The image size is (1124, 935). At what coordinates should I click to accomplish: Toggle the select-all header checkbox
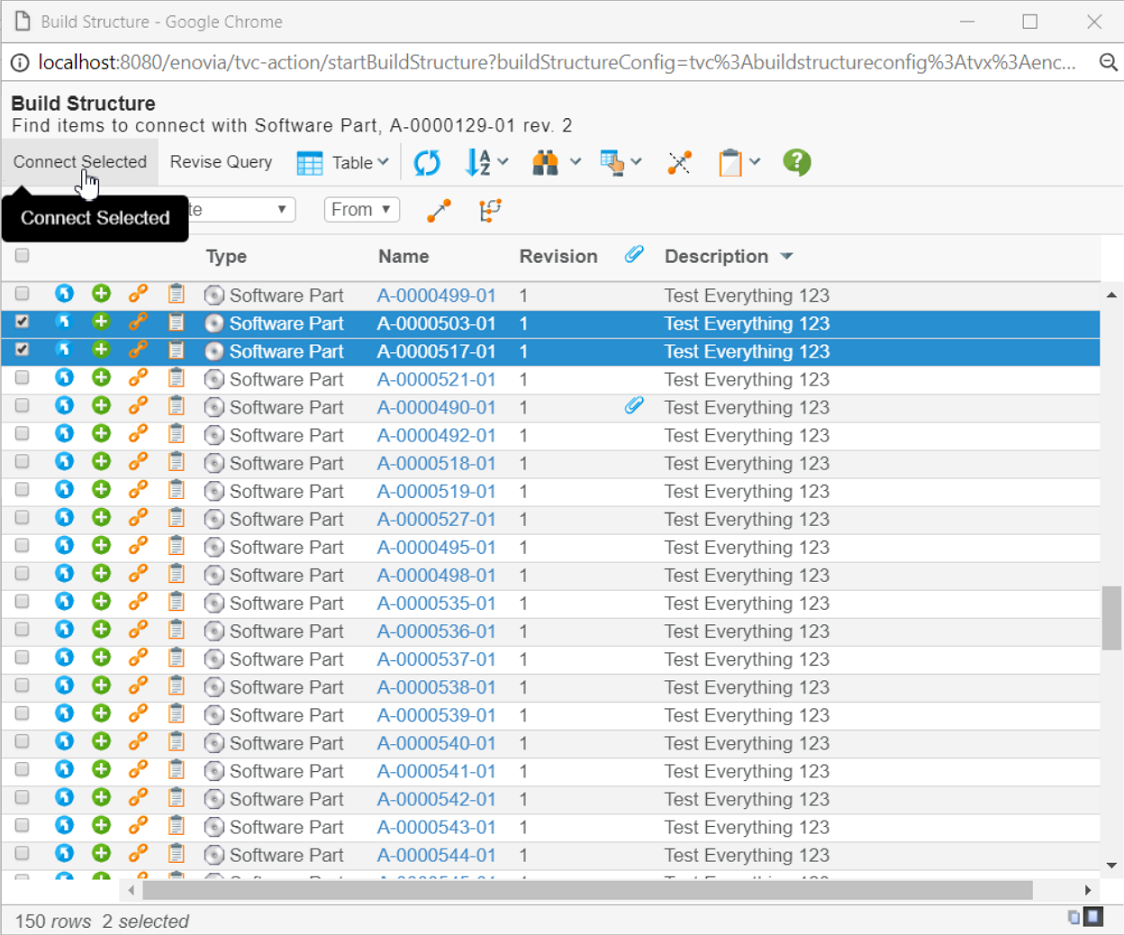click(x=22, y=256)
